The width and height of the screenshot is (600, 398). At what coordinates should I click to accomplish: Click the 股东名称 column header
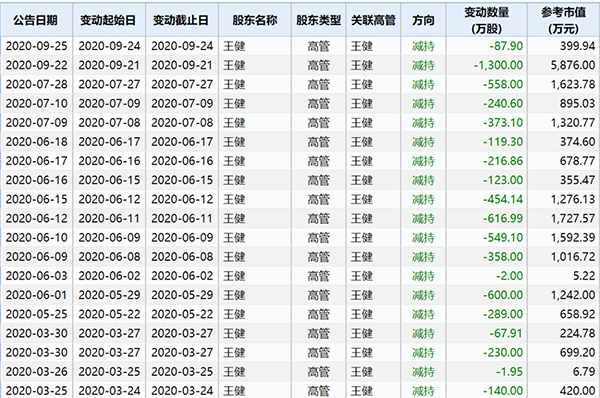(254, 20)
